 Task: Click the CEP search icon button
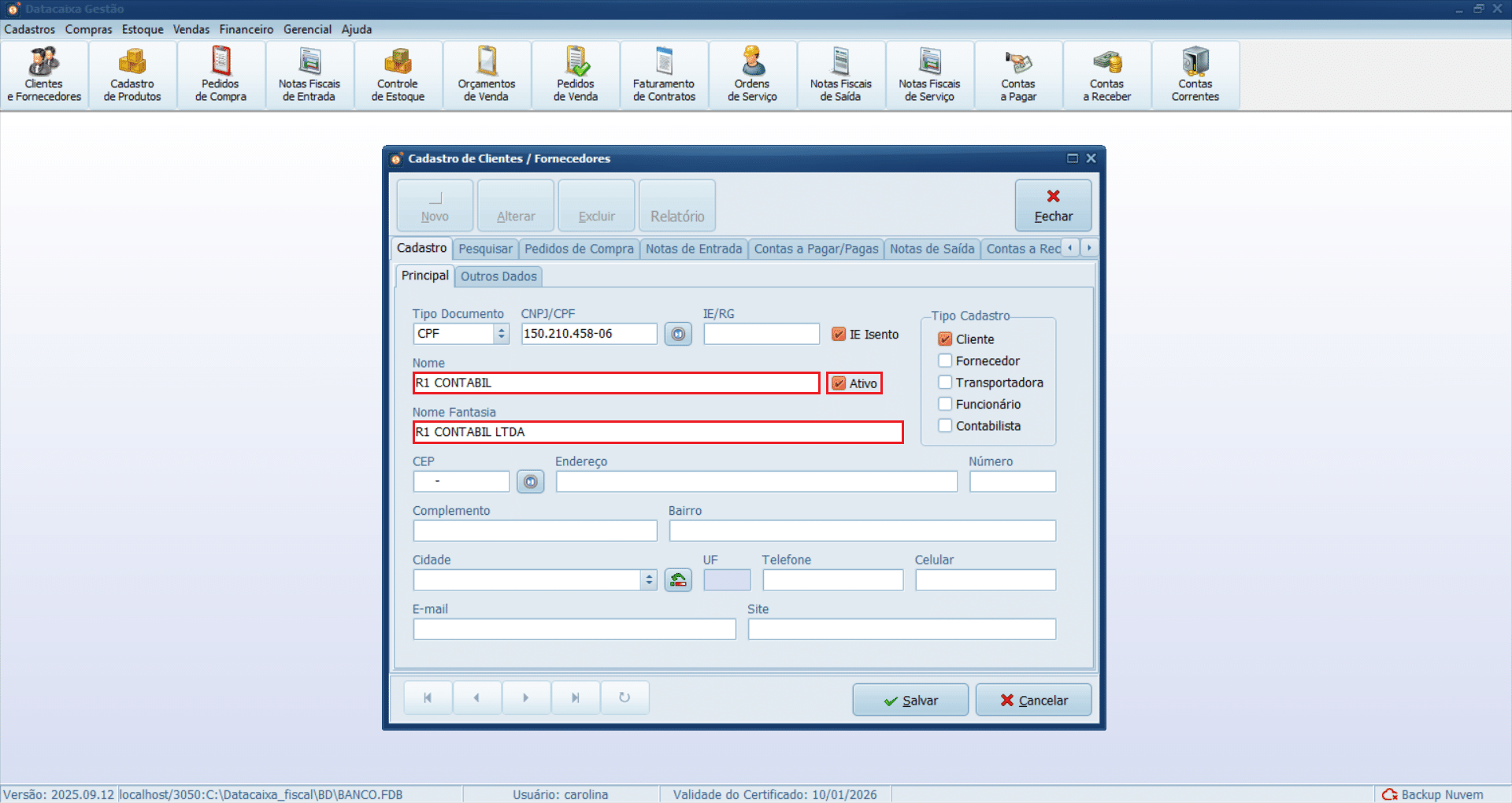[x=531, y=482]
